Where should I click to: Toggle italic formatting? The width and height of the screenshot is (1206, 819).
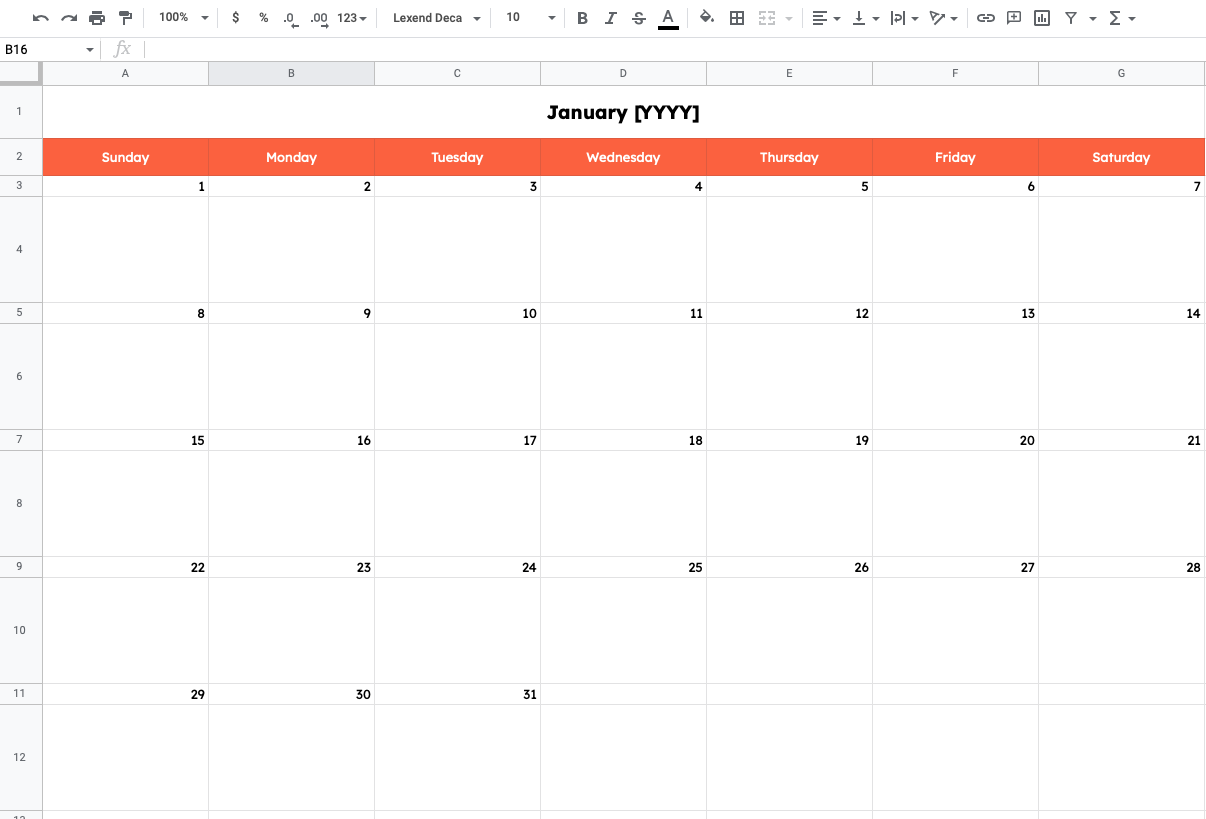coord(611,17)
